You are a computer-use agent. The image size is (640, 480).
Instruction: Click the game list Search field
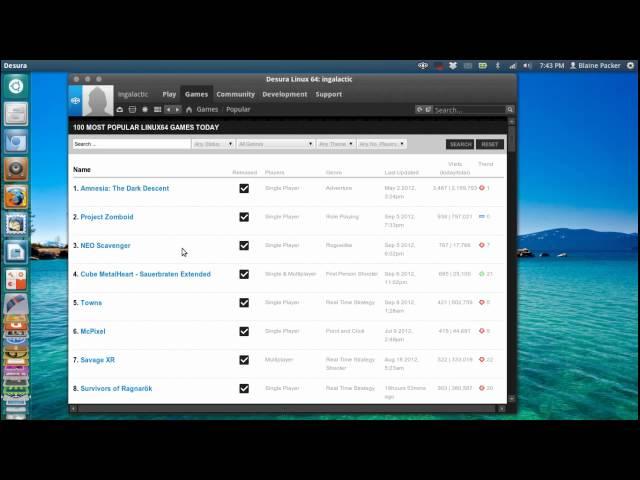click(x=131, y=144)
